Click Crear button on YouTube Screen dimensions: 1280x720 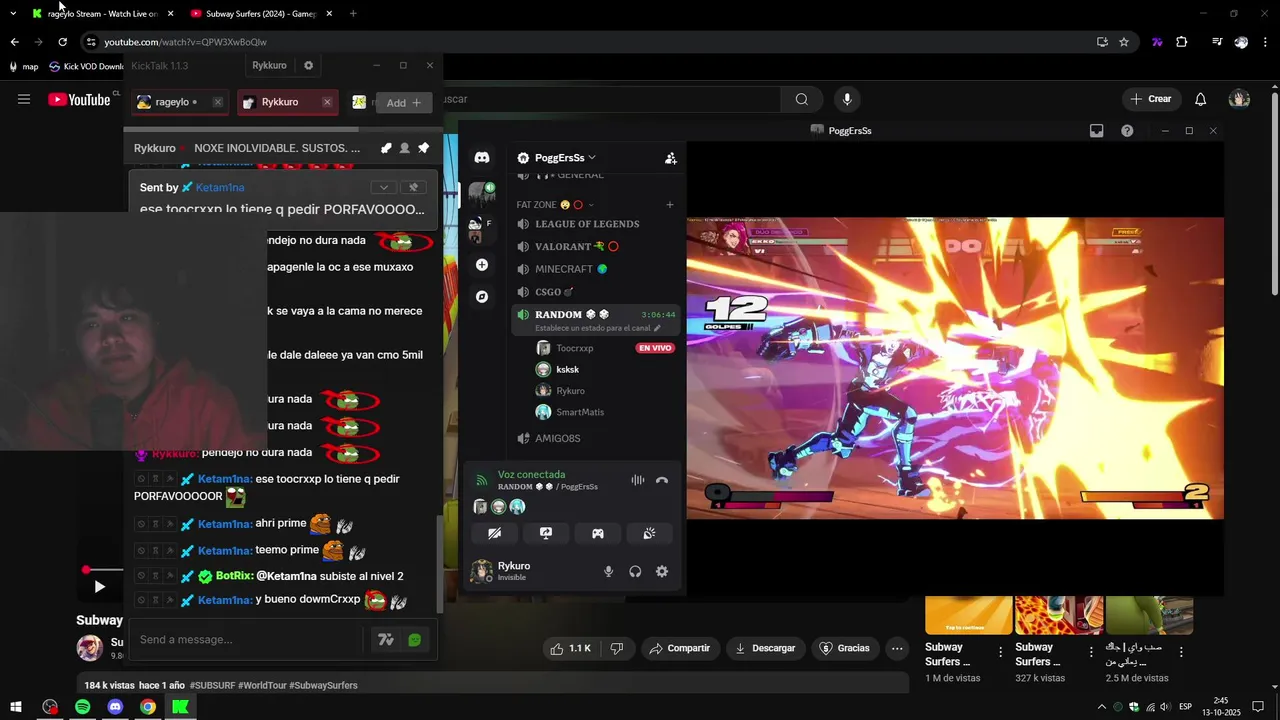click(x=1151, y=99)
